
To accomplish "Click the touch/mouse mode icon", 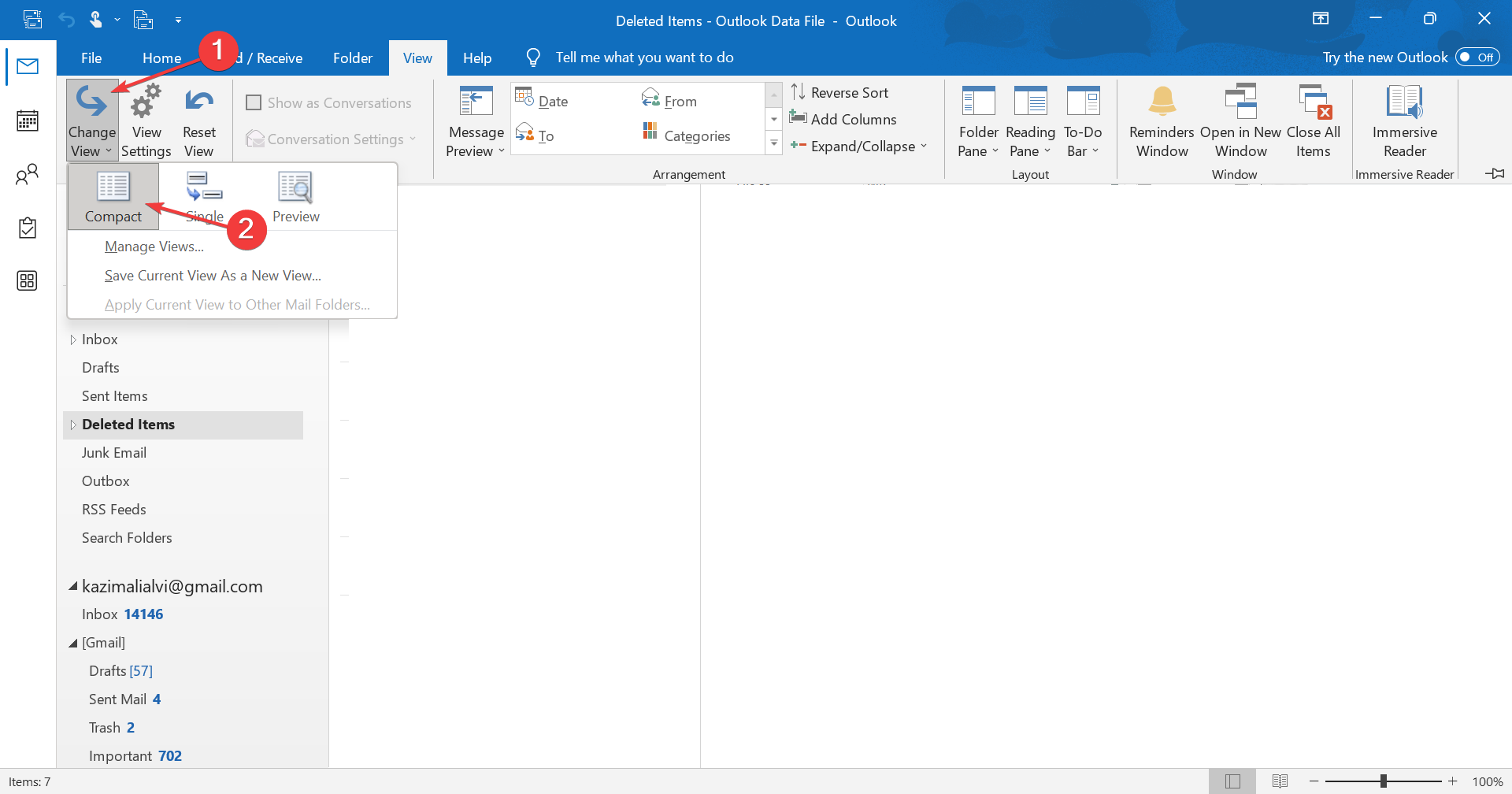I will point(96,20).
